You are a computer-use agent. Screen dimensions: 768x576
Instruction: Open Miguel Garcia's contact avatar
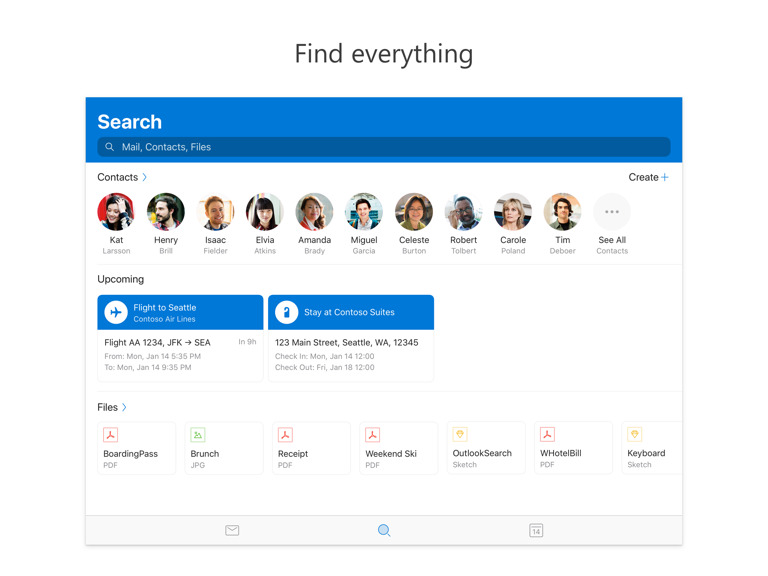364,212
